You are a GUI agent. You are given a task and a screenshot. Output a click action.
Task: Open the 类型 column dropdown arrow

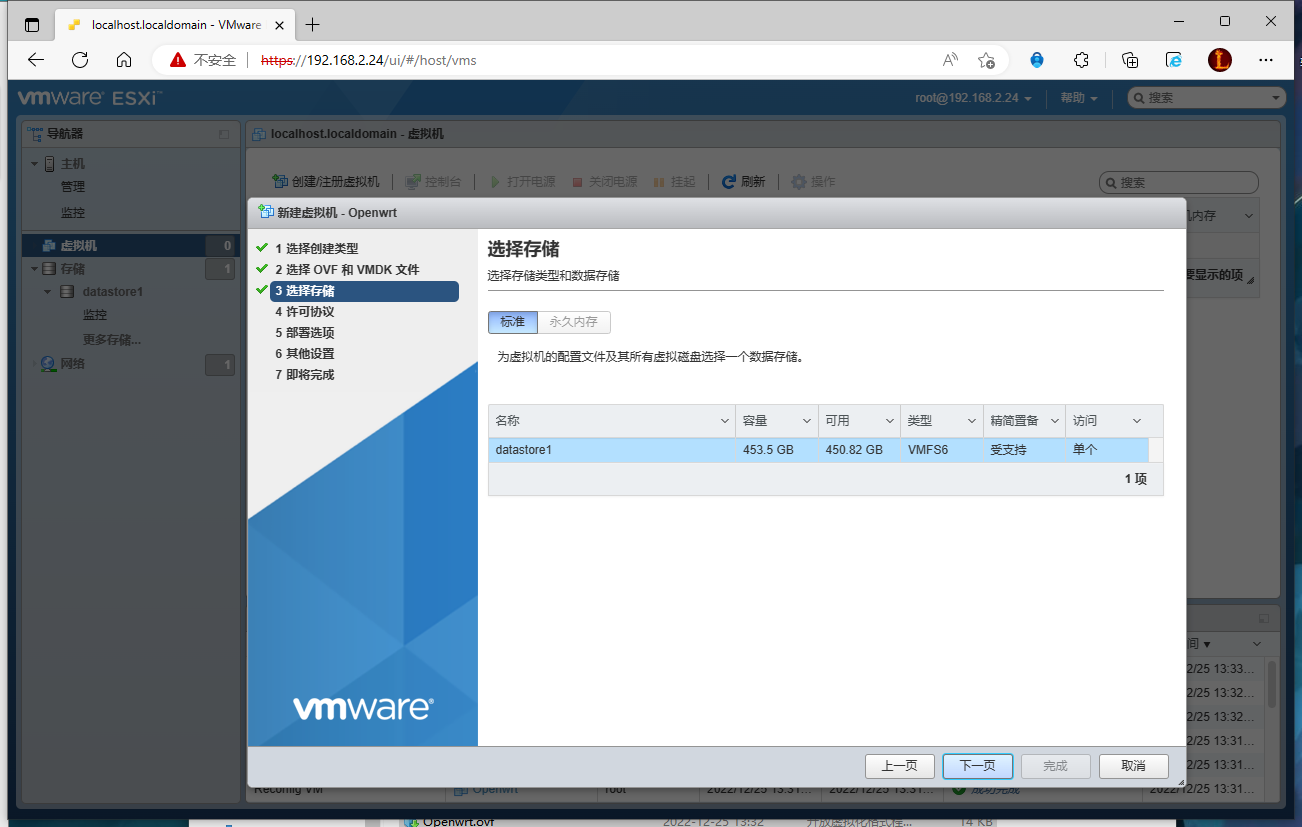[970, 422]
